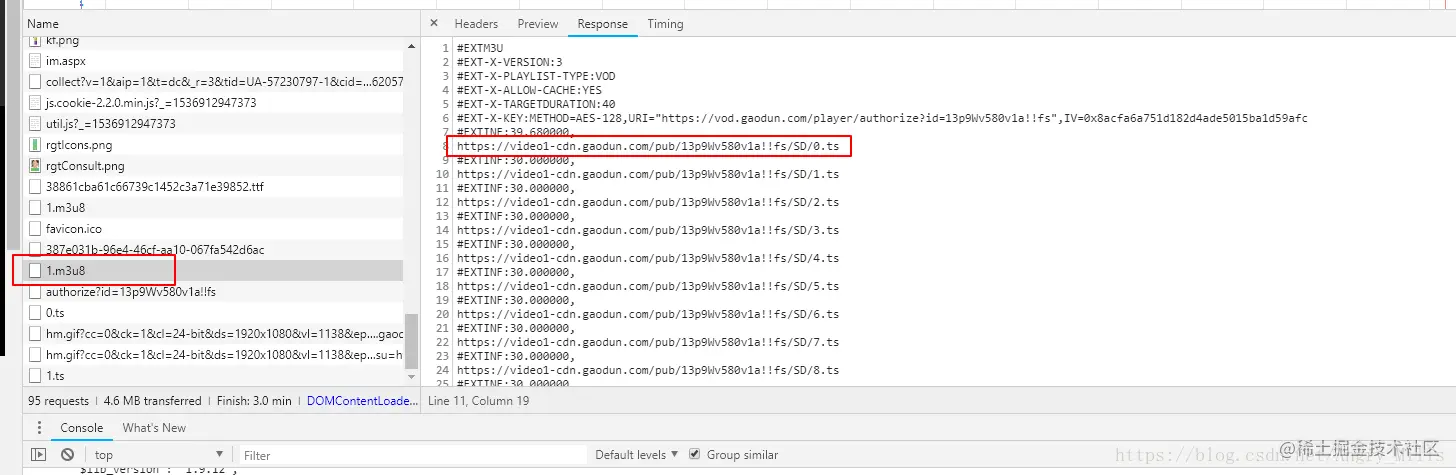1456x475 pixels.
Task: Select the 38861cba...ttf font request
Action: [214, 187]
